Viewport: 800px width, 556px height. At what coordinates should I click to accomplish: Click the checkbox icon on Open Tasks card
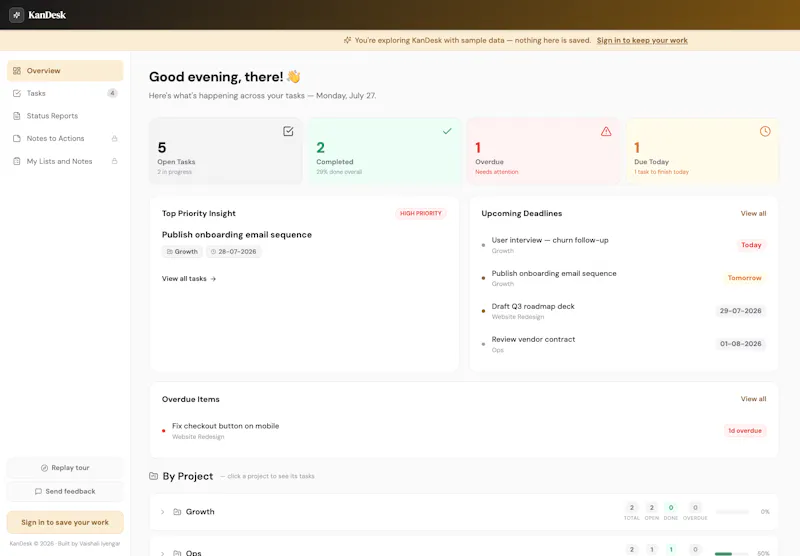pos(288,132)
